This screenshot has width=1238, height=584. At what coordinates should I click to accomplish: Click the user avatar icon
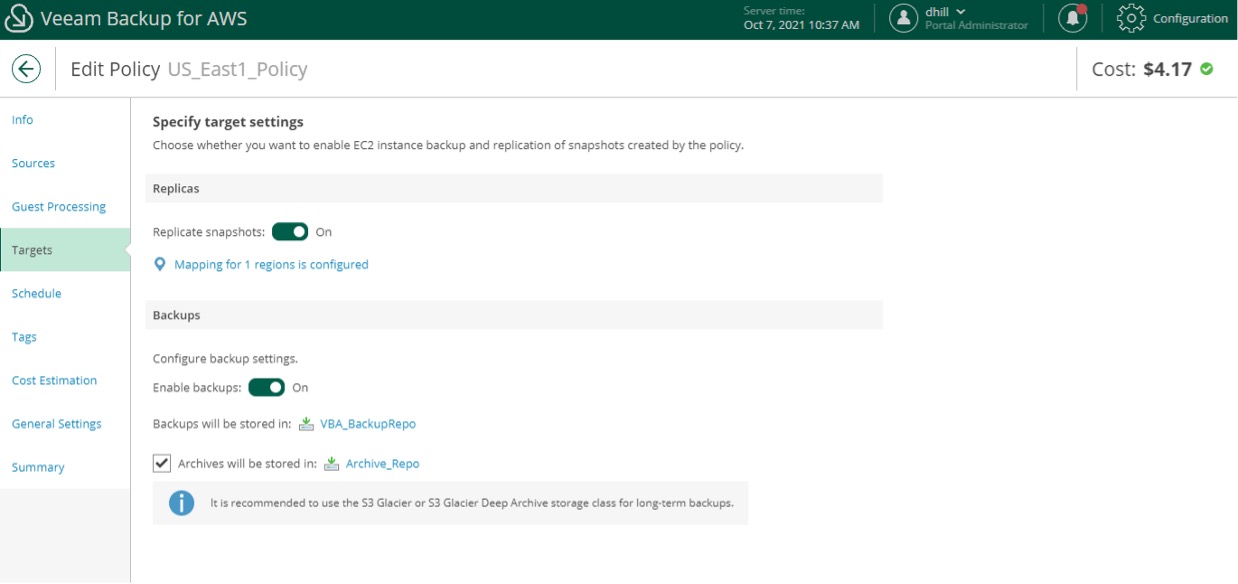coord(904,18)
